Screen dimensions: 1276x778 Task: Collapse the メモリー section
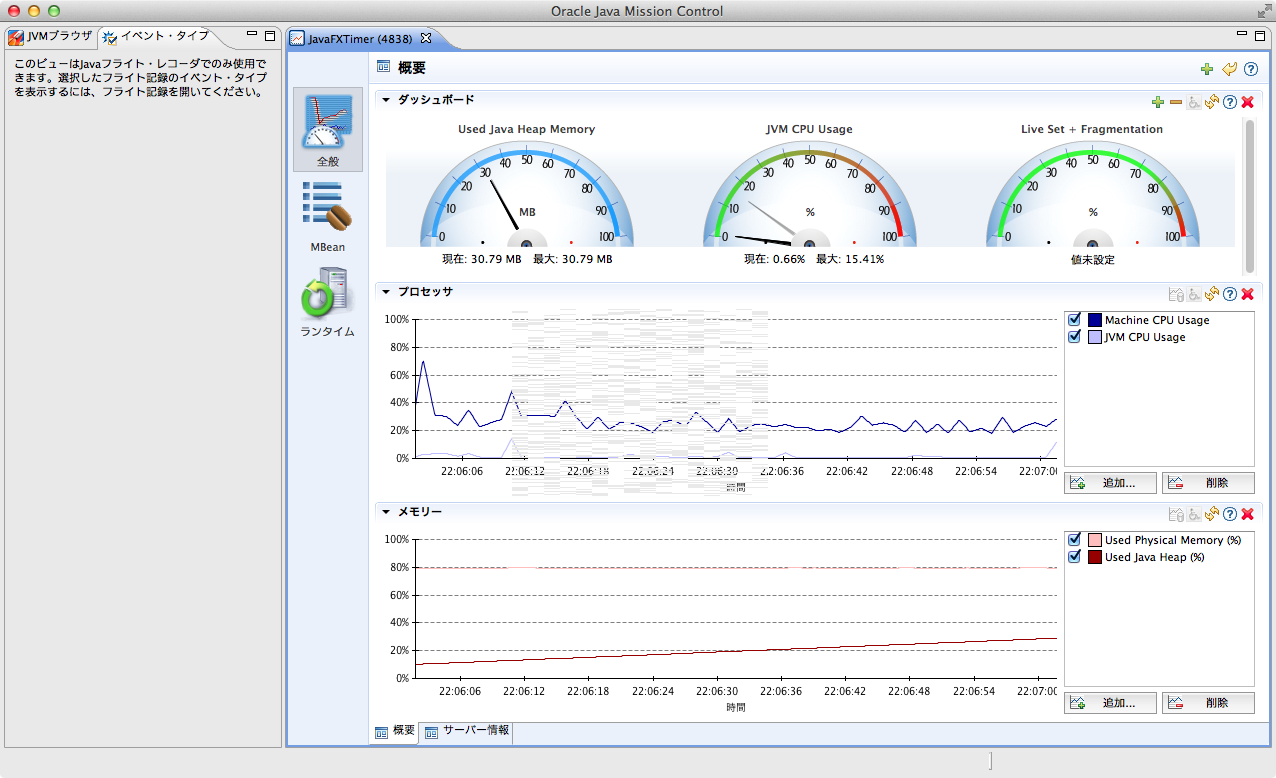pyautogui.click(x=386, y=512)
